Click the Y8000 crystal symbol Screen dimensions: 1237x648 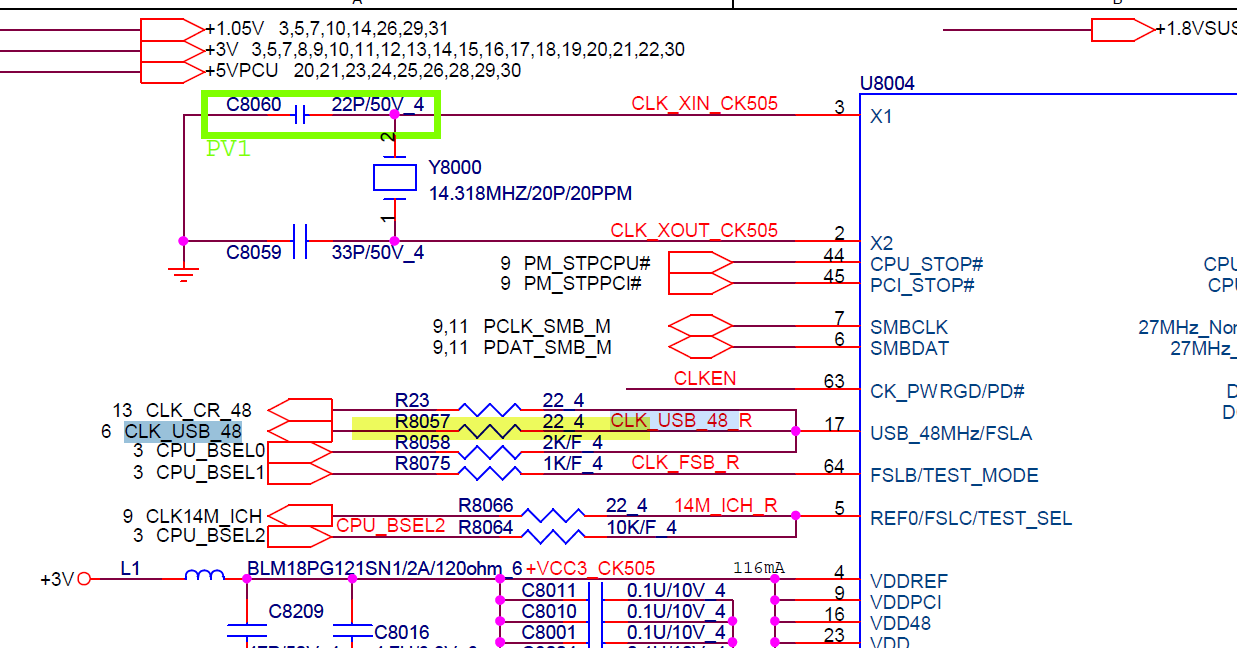click(x=394, y=178)
